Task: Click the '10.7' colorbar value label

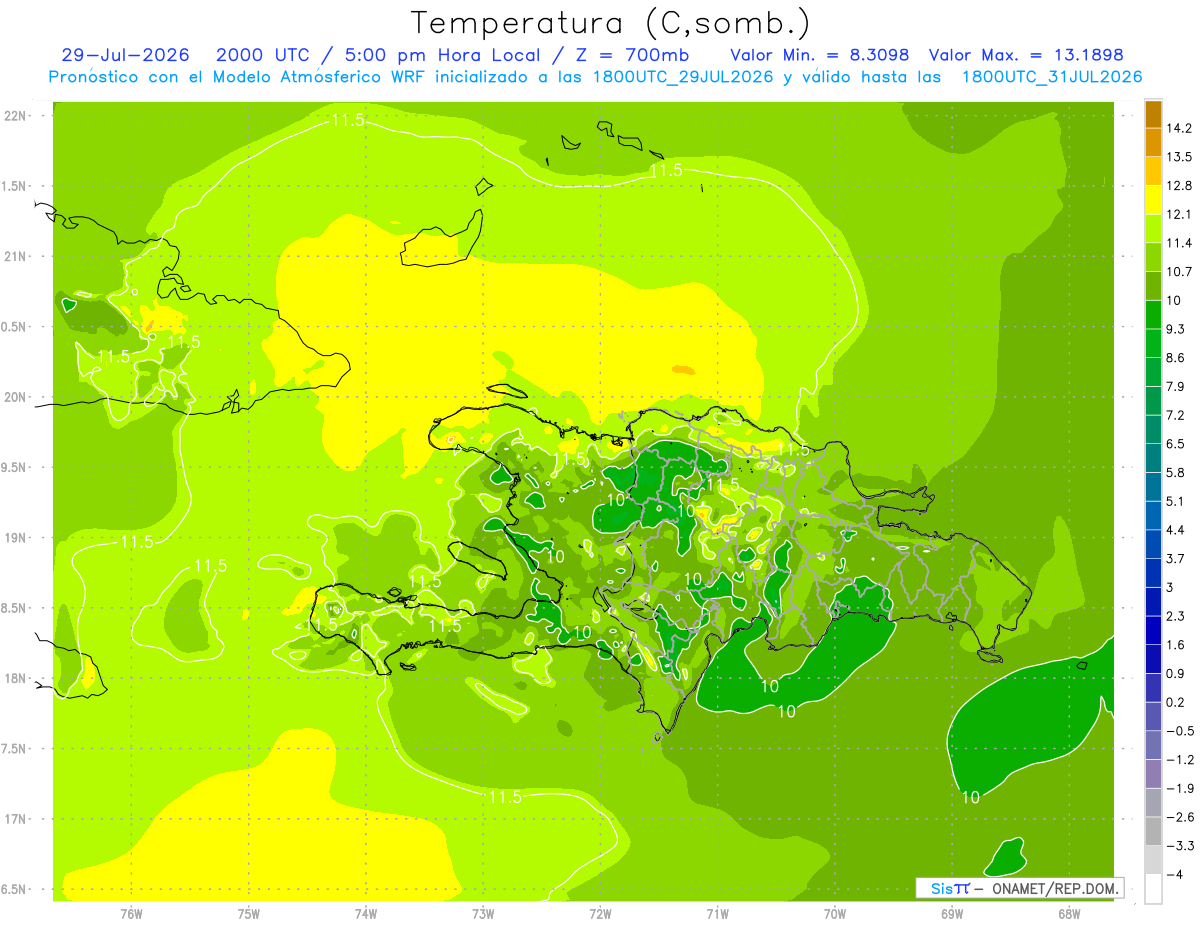Action: click(1178, 271)
